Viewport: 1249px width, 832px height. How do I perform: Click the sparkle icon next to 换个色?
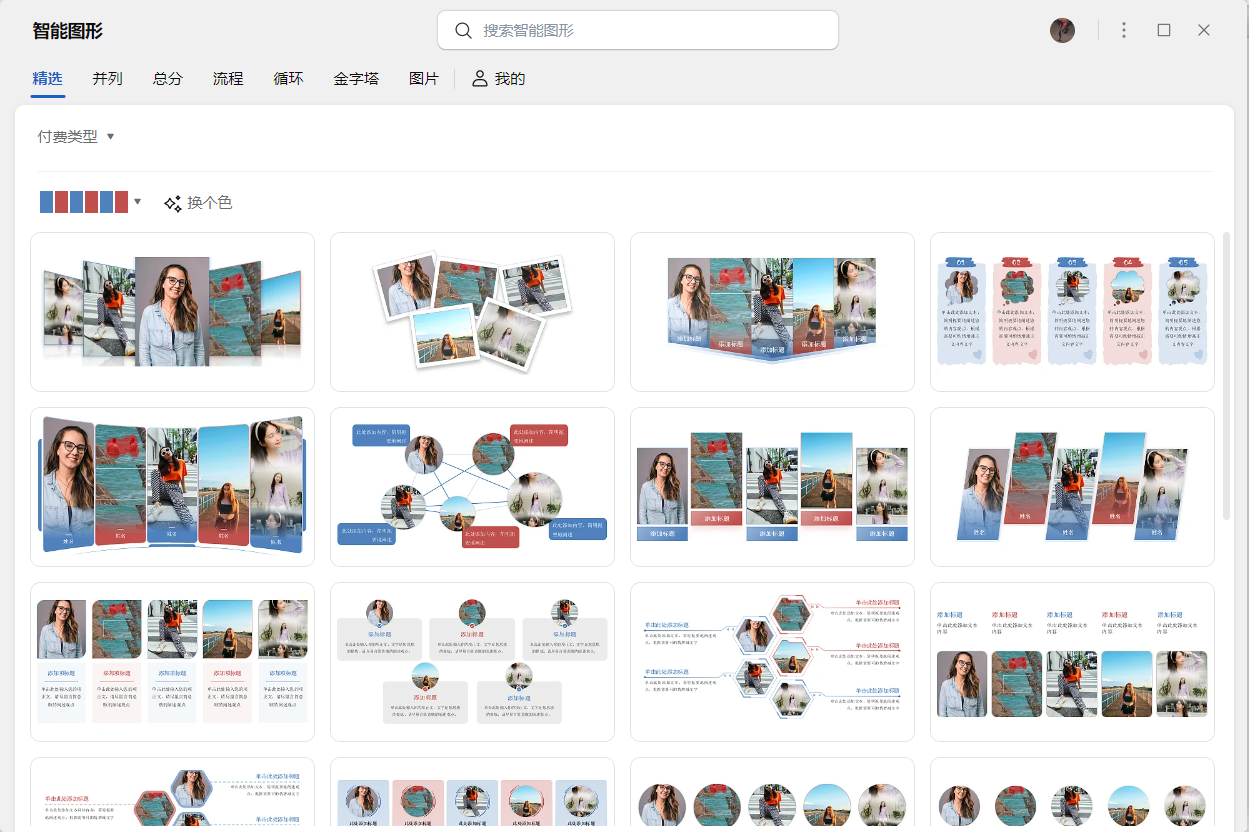coord(172,201)
